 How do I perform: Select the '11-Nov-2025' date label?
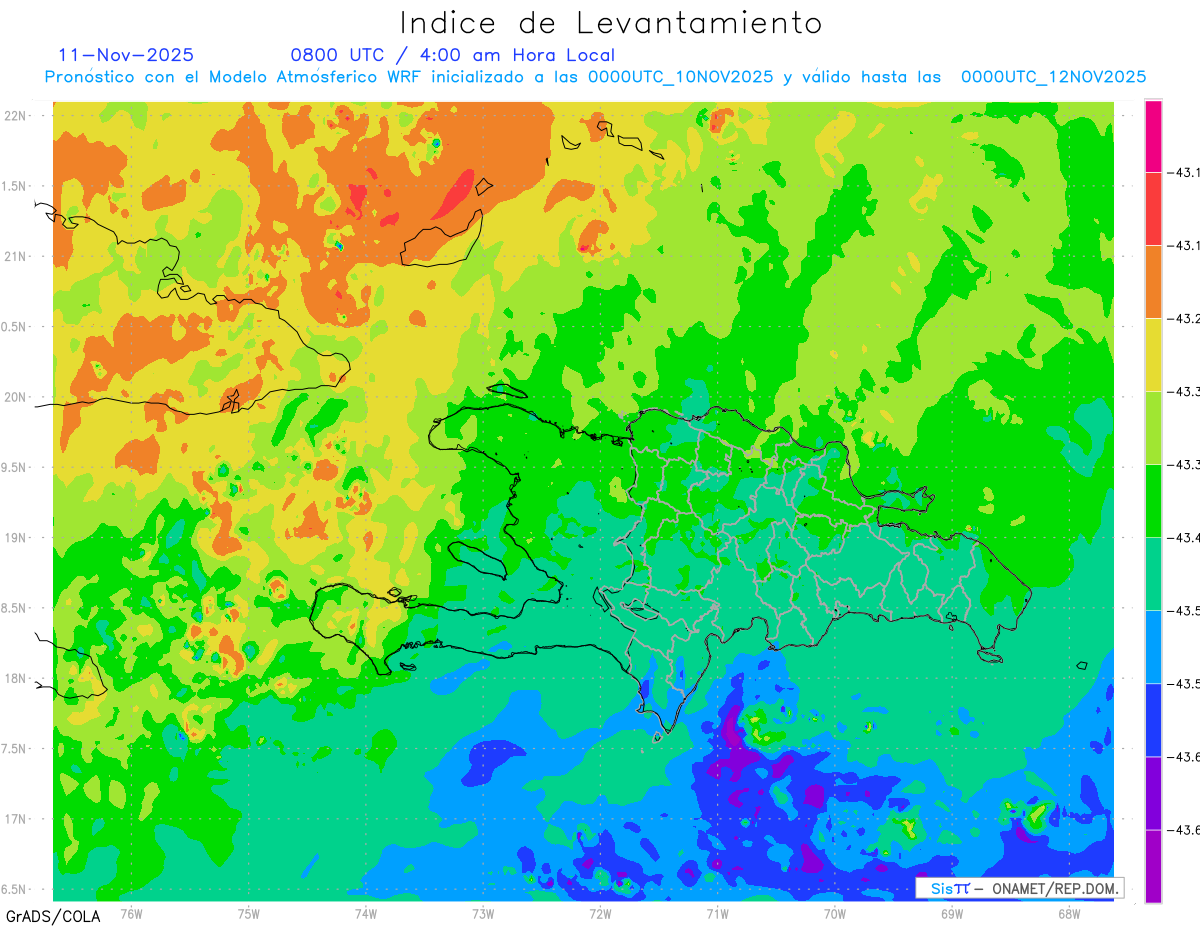pyautogui.click(x=127, y=55)
